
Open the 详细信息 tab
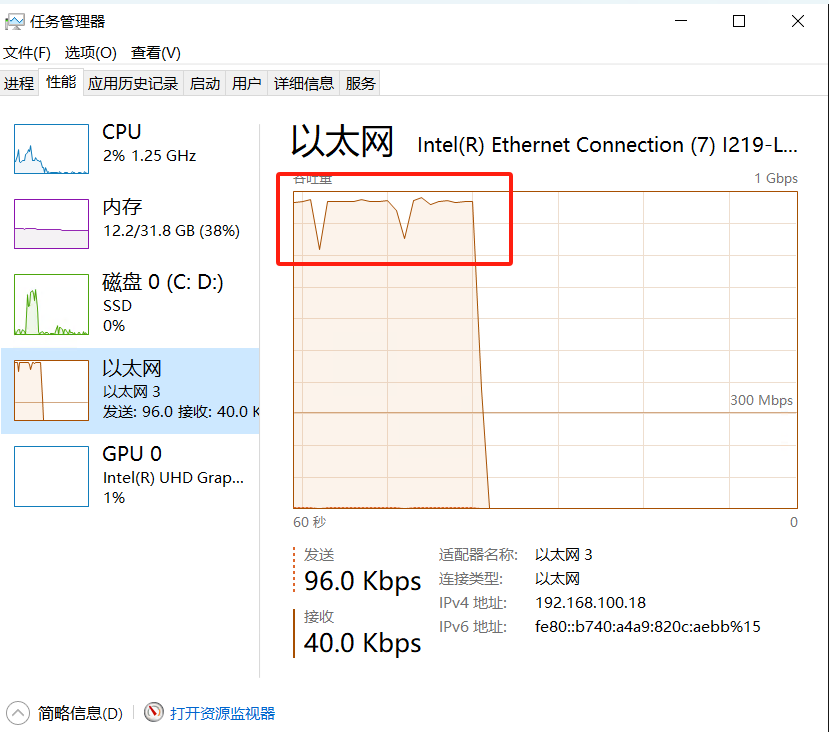(x=304, y=82)
